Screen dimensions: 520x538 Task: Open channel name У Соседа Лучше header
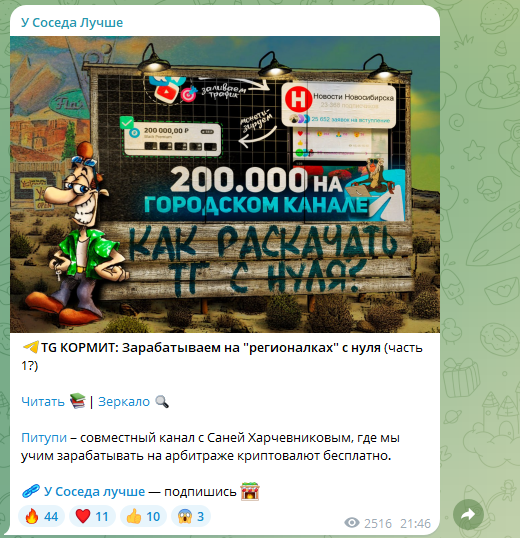[x=72, y=23]
